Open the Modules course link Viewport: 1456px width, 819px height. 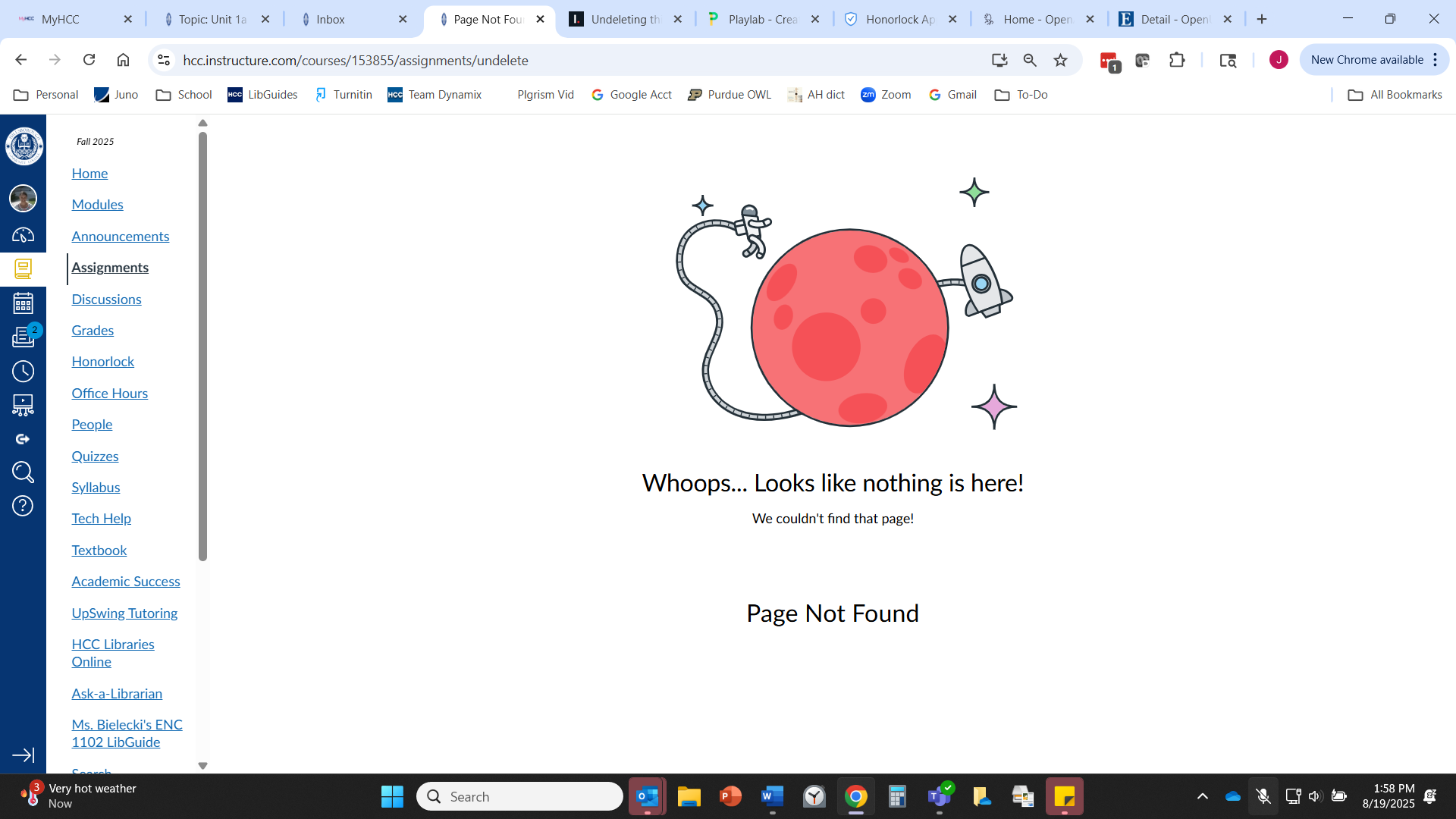[97, 205]
